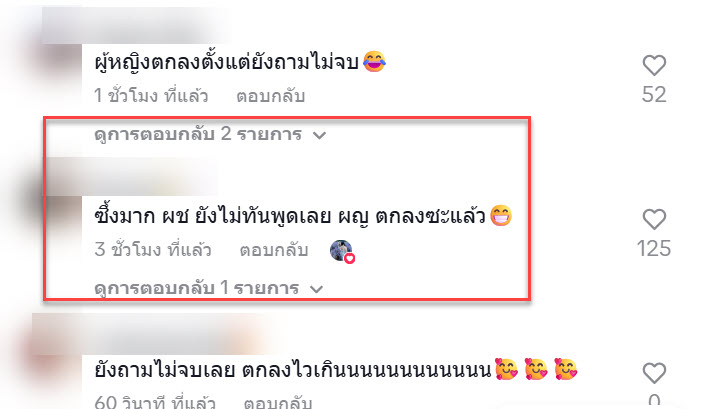701x409 pixels.
Task: Click the chevron beside the 1 reply label
Action: click(316, 289)
